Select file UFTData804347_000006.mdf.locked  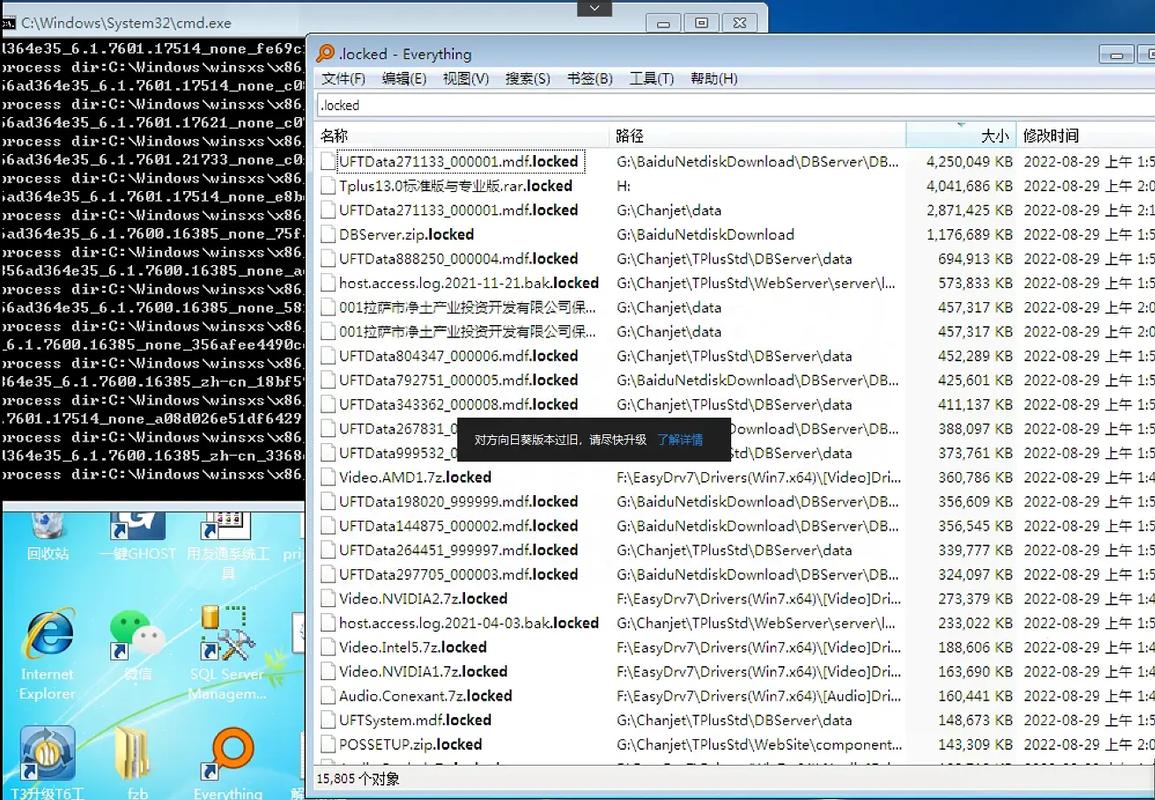[x=458, y=356]
